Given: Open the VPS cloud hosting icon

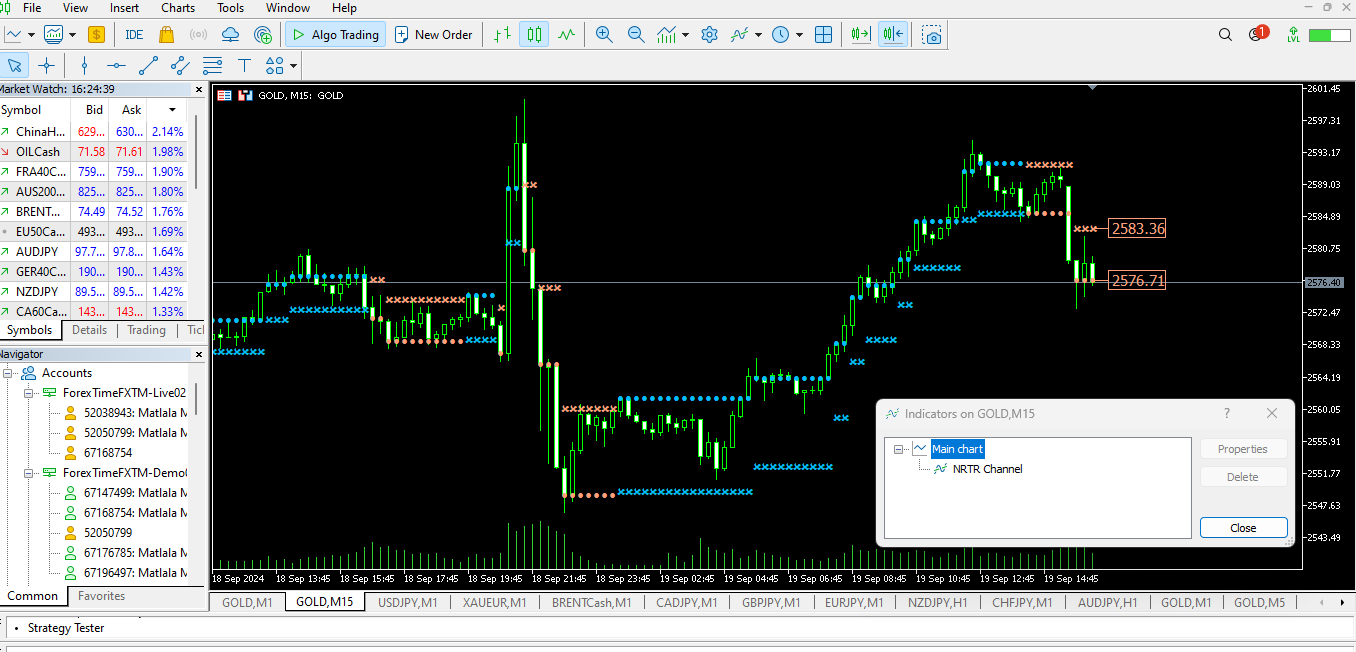Looking at the screenshot, I should tap(230, 35).
